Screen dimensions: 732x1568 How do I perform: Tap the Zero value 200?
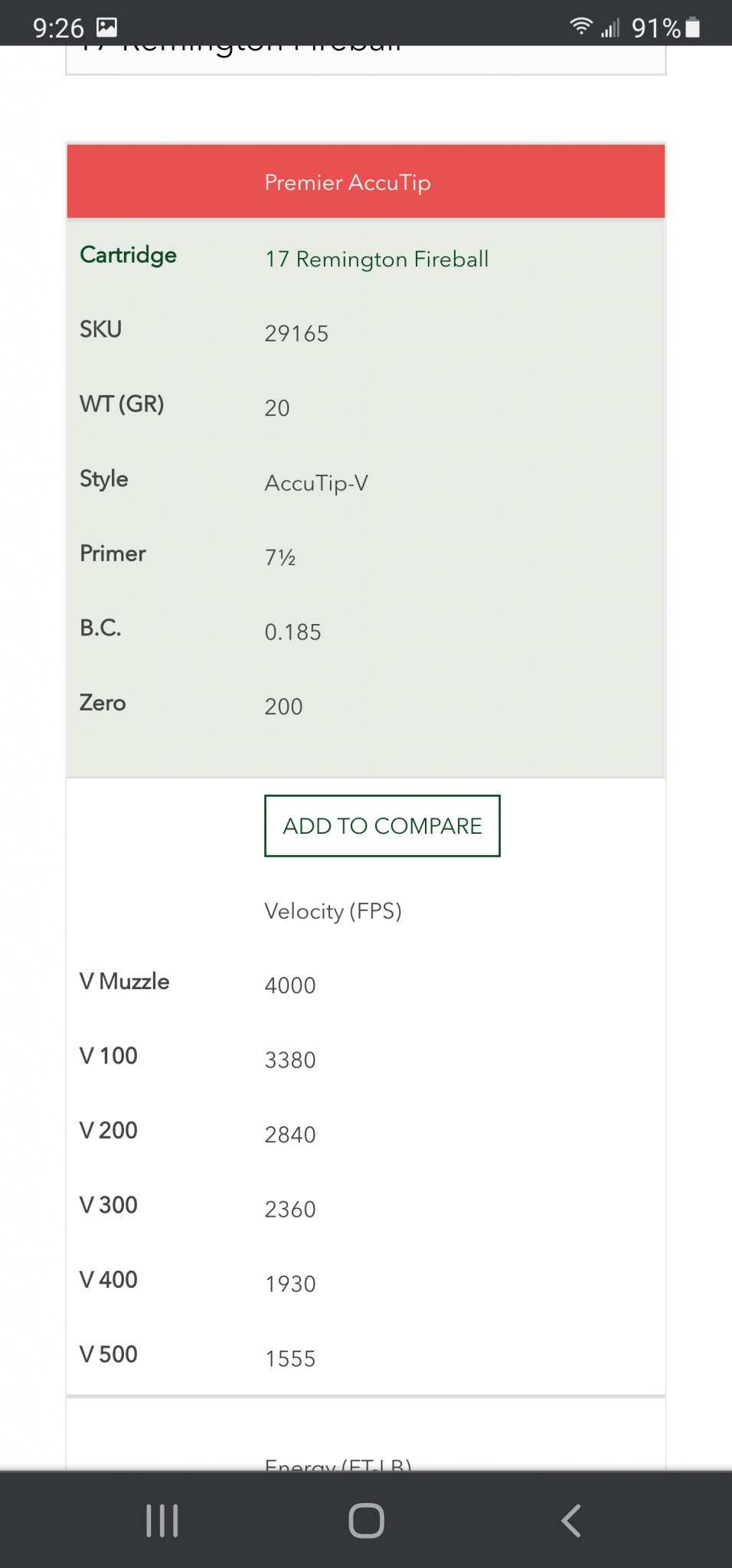(x=283, y=706)
